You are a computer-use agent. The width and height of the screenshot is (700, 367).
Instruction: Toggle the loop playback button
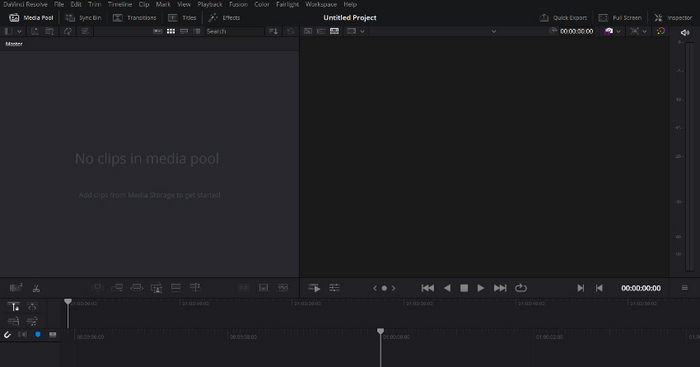tap(521, 288)
